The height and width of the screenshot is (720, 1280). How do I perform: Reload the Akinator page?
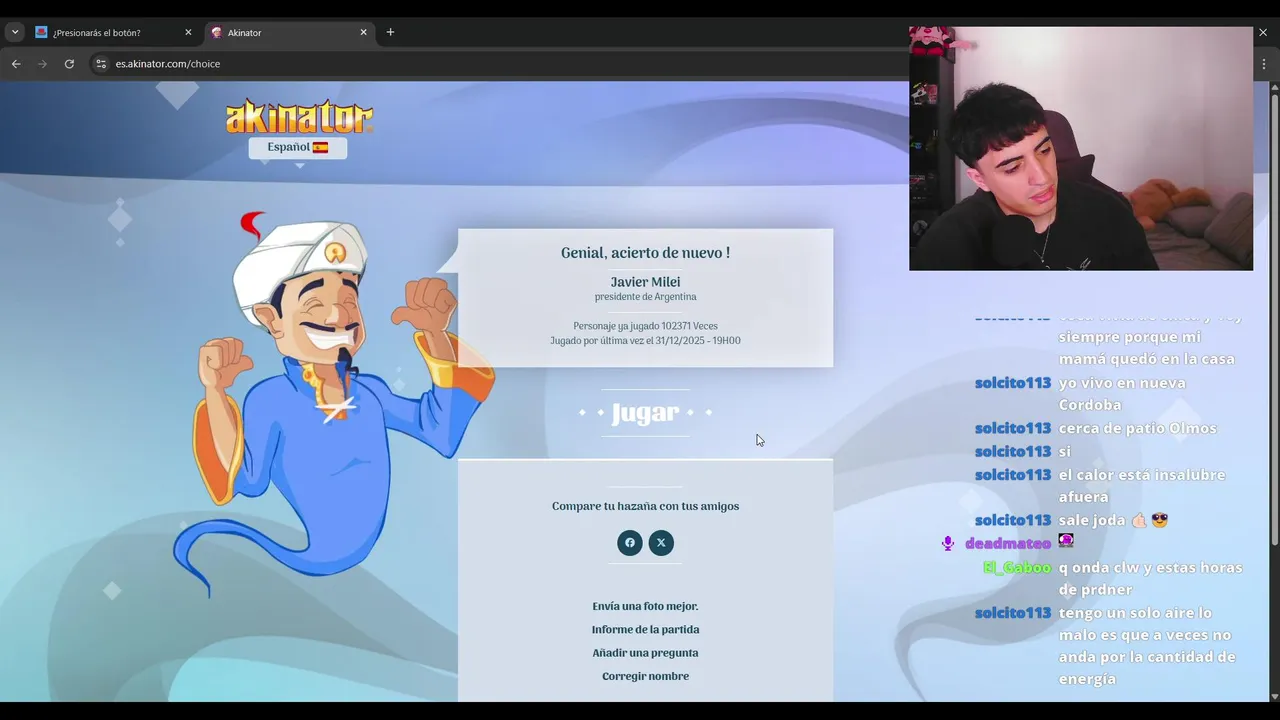(x=69, y=64)
